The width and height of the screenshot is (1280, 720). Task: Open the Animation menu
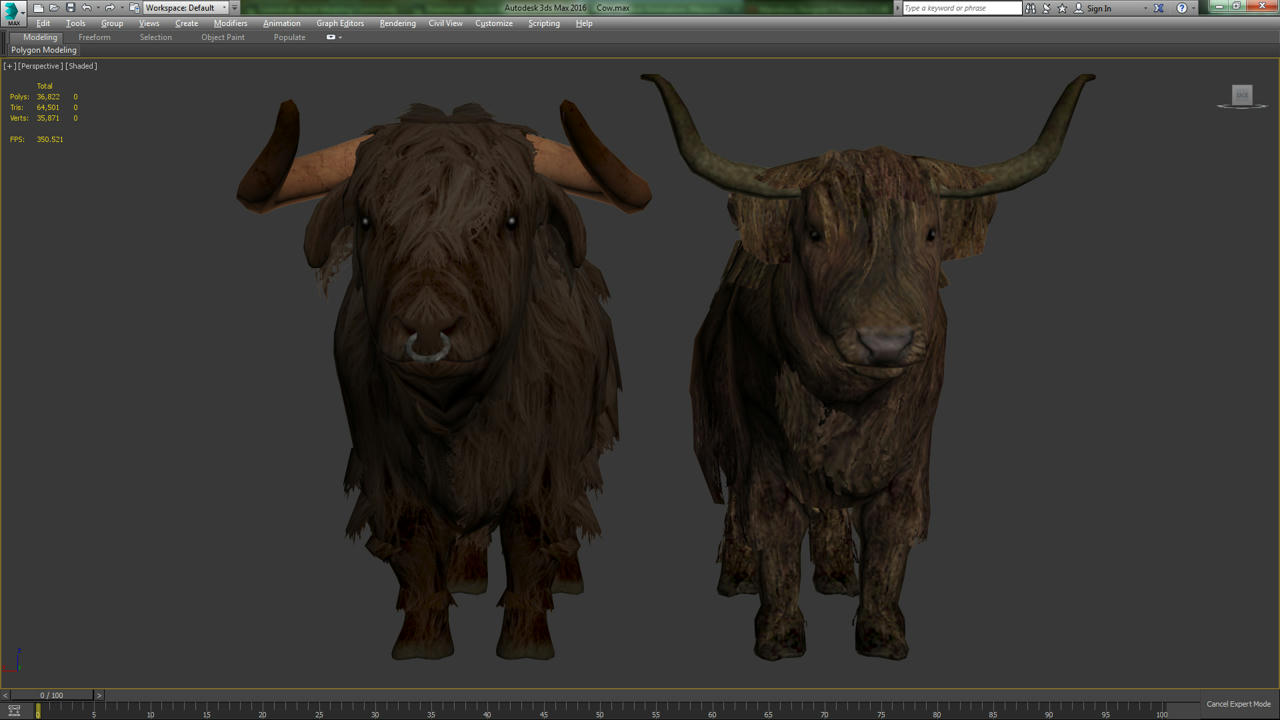click(x=282, y=23)
